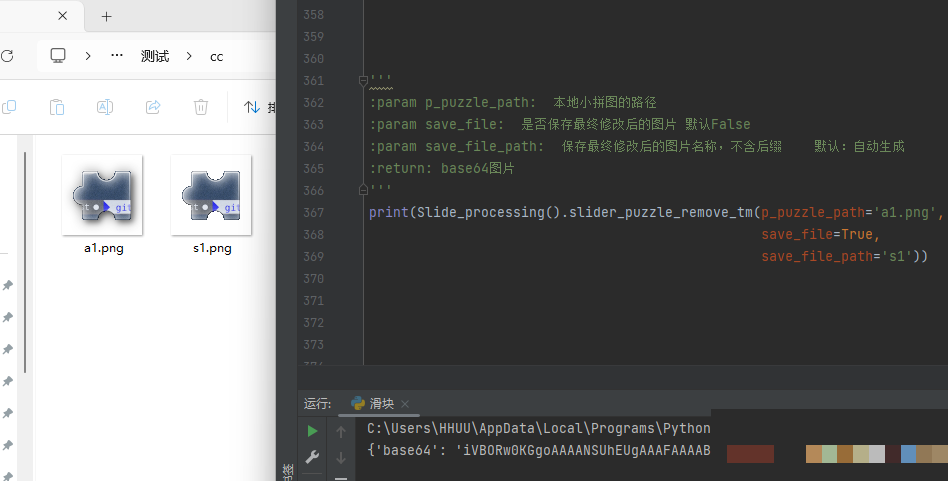The width and height of the screenshot is (948, 481).
Task: Open a new File Explorer tab
Action: coord(107,16)
